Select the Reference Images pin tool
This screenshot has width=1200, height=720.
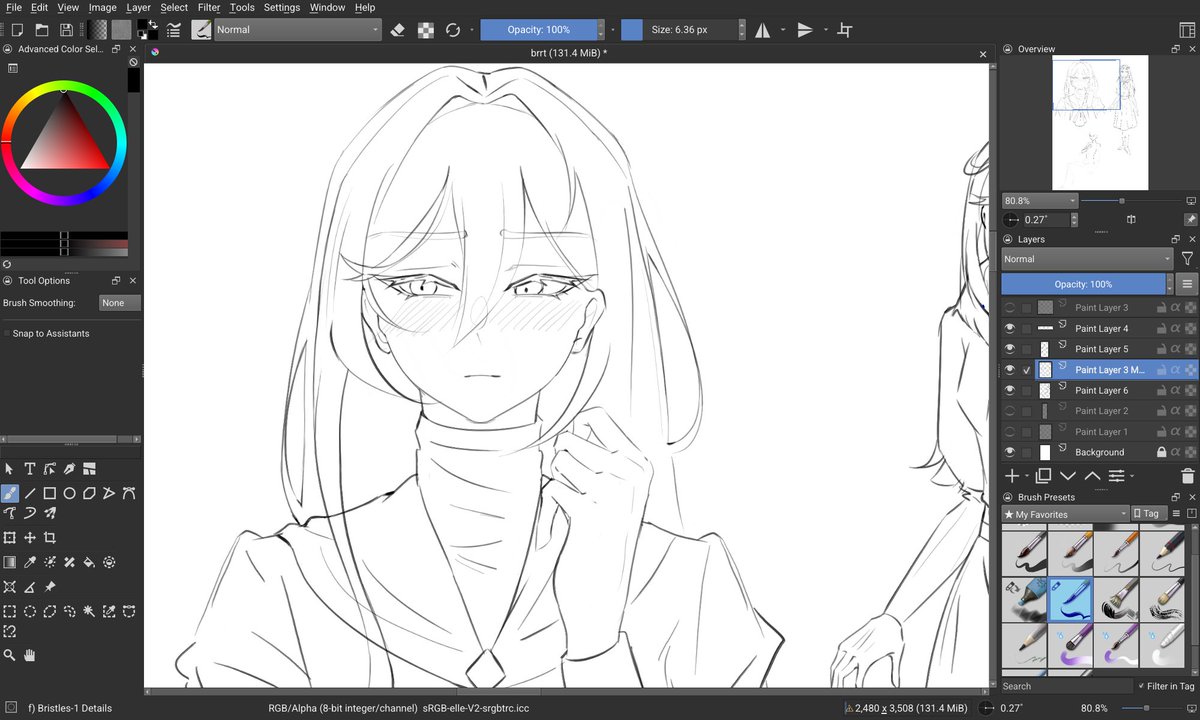tap(49, 587)
